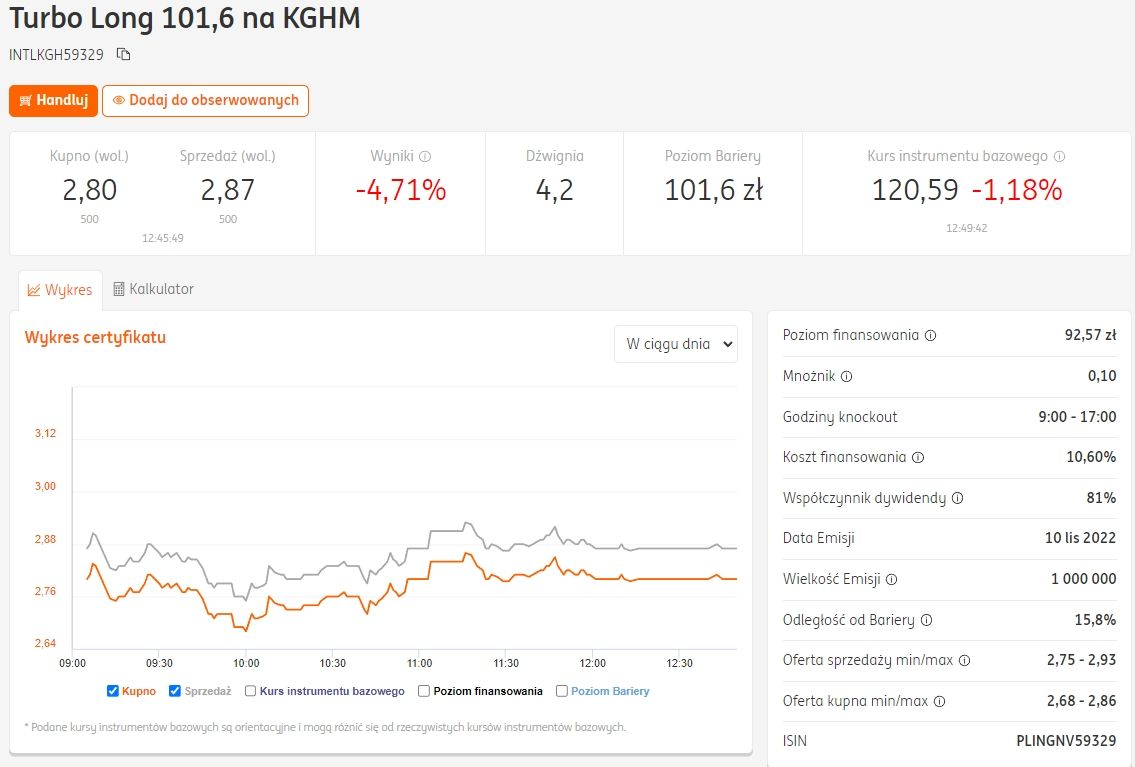
Task: Click the underlying change -1,18%
Action: tap(1017, 190)
